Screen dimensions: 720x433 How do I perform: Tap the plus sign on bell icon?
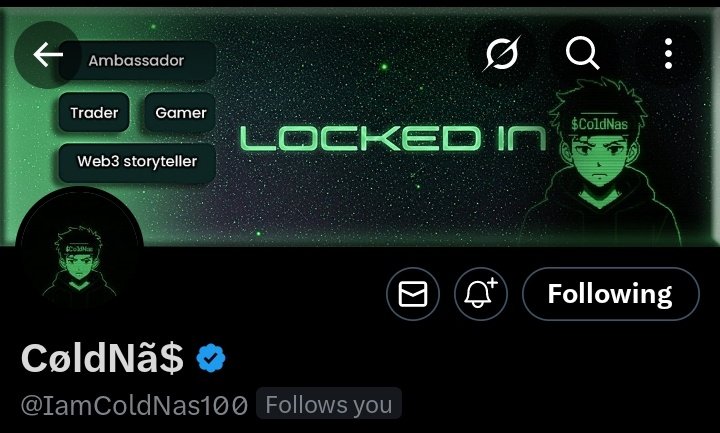[x=493, y=282]
